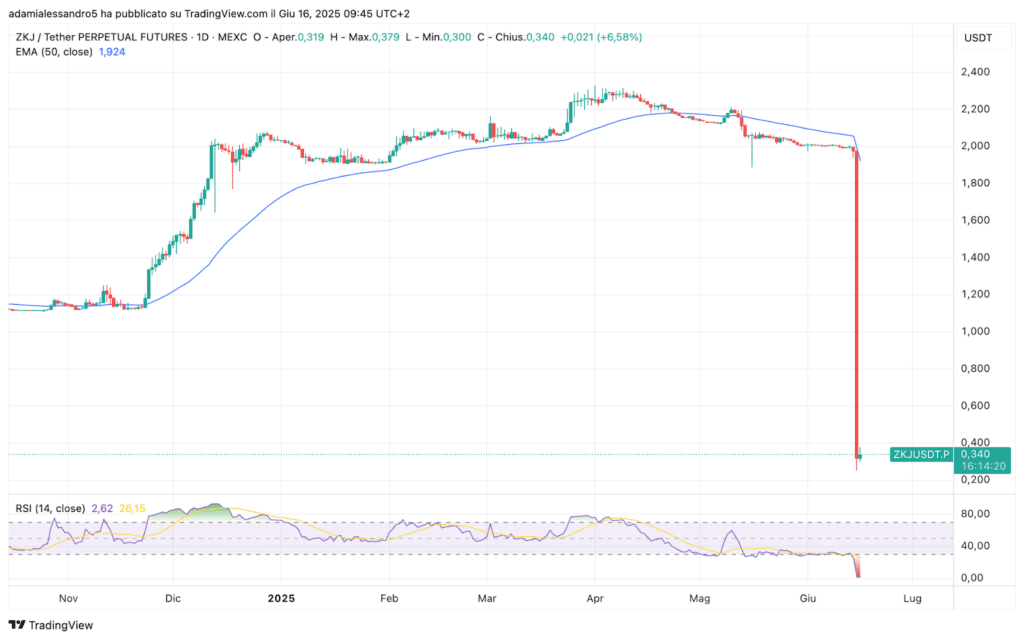This screenshot has width=1024, height=640.
Task: Click the 0,340 current price label
Action: (975, 454)
